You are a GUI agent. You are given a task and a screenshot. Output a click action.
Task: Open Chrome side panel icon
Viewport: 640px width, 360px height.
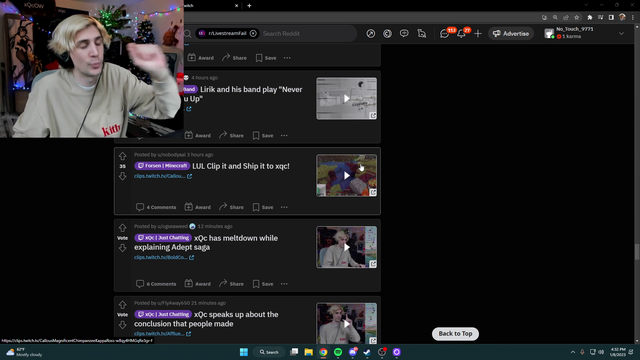click(x=611, y=17)
